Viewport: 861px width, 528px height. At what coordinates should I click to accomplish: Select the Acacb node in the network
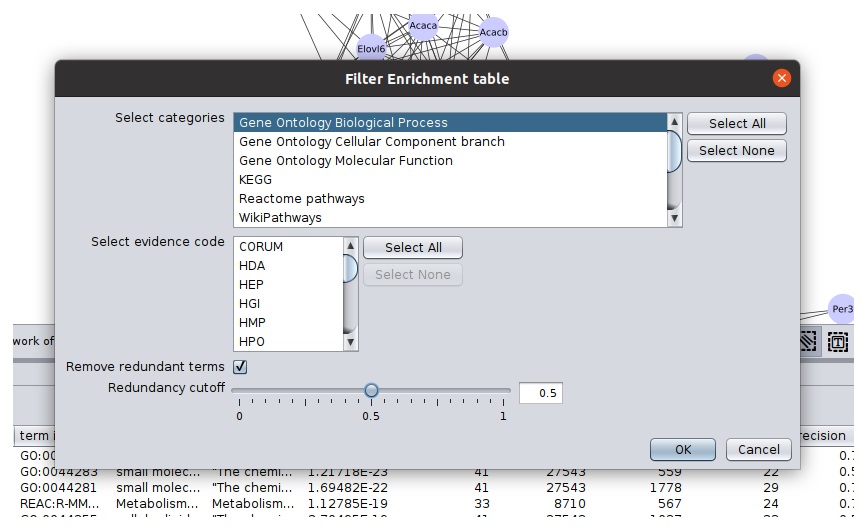[x=494, y=32]
